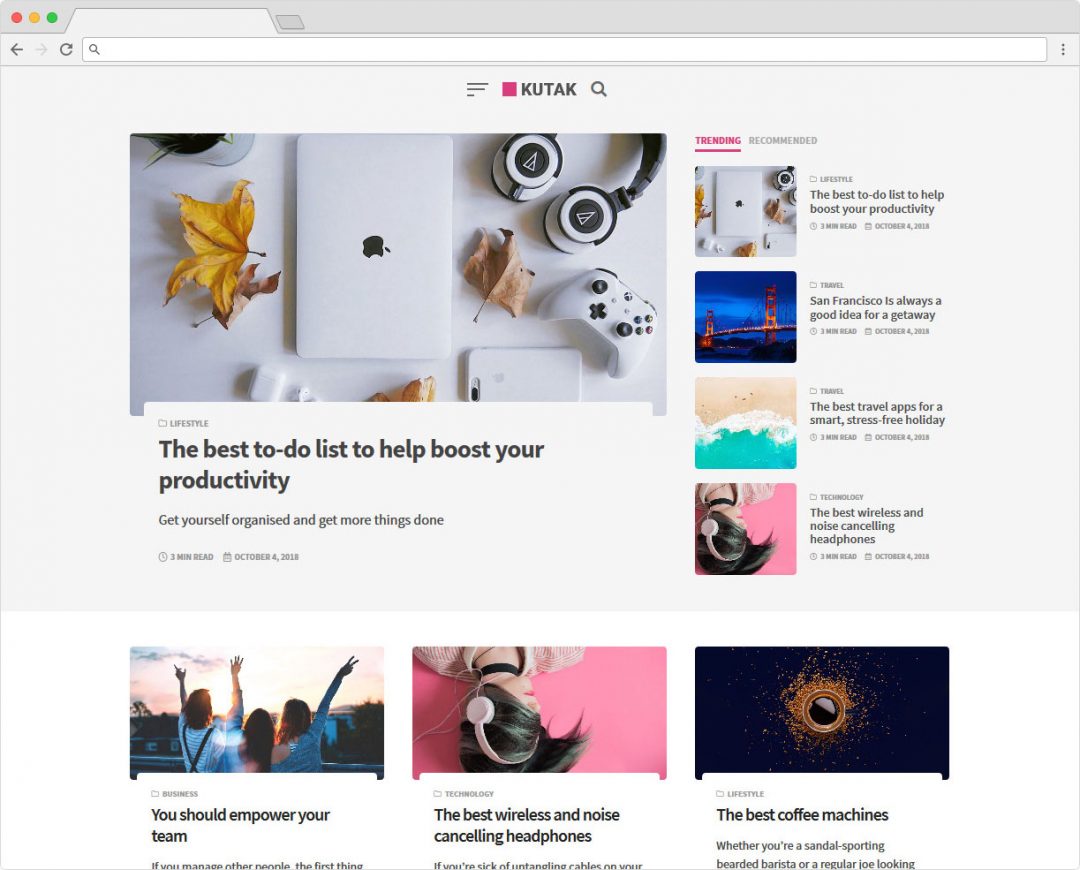Open "You should empower your team" article
The width and height of the screenshot is (1080, 870).
240,825
